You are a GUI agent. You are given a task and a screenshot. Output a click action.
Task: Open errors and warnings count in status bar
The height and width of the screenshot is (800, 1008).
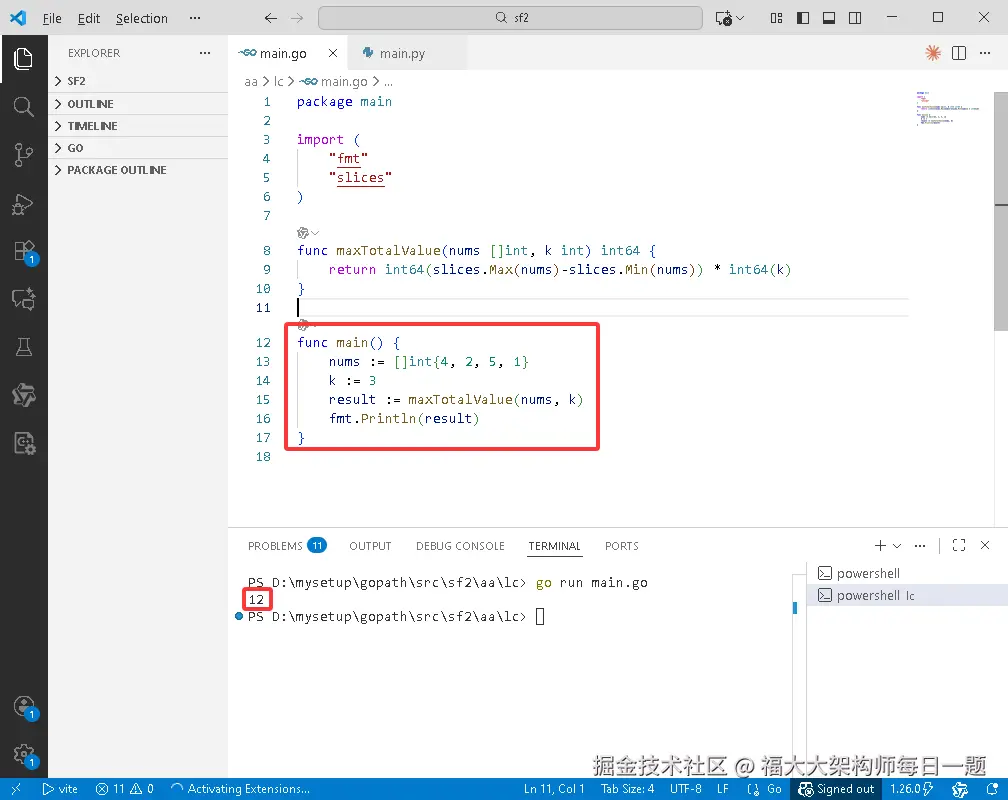(x=125, y=789)
